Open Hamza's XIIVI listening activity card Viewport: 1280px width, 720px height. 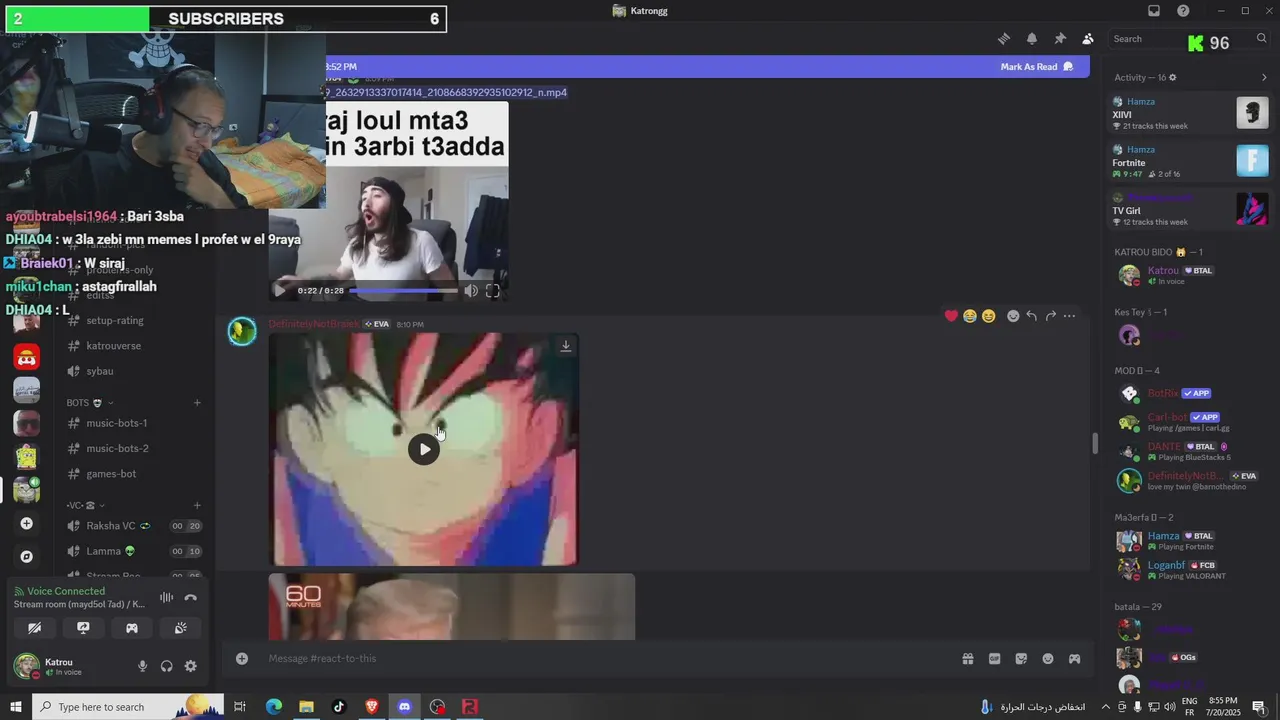1190,113
